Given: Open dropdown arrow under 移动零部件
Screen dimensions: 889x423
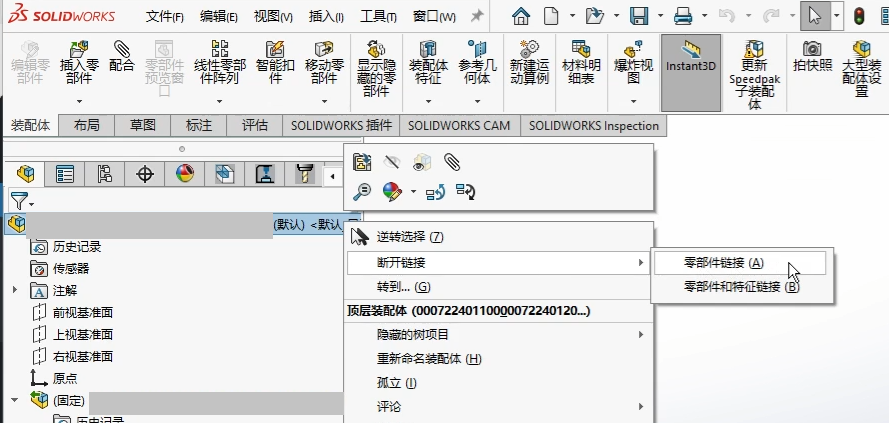Looking at the screenshot, I should (324, 102).
